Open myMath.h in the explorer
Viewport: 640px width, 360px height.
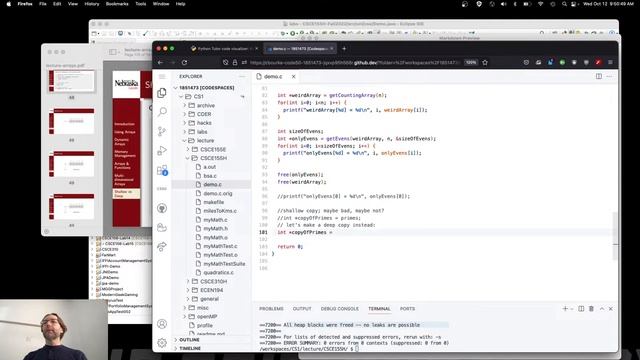coord(216,229)
